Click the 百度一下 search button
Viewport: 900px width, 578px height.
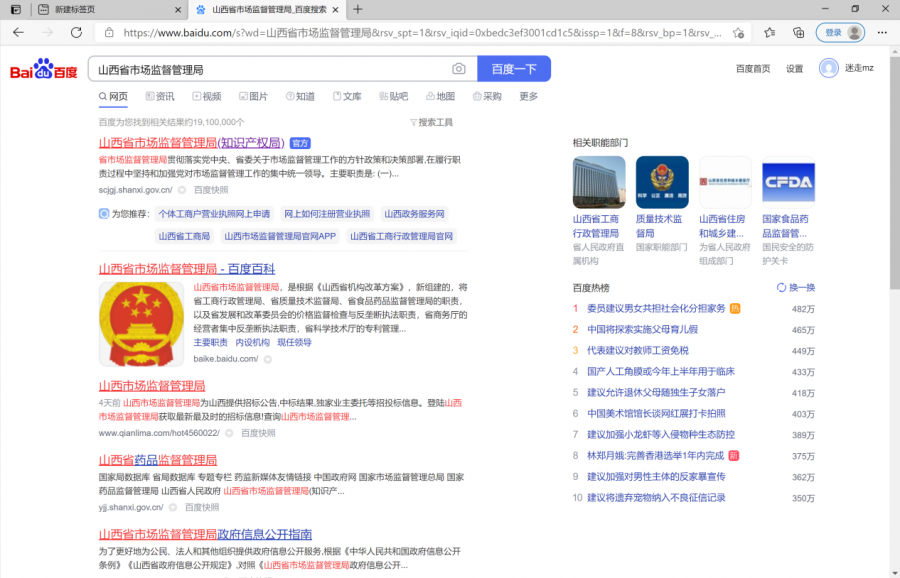pos(514,69)
